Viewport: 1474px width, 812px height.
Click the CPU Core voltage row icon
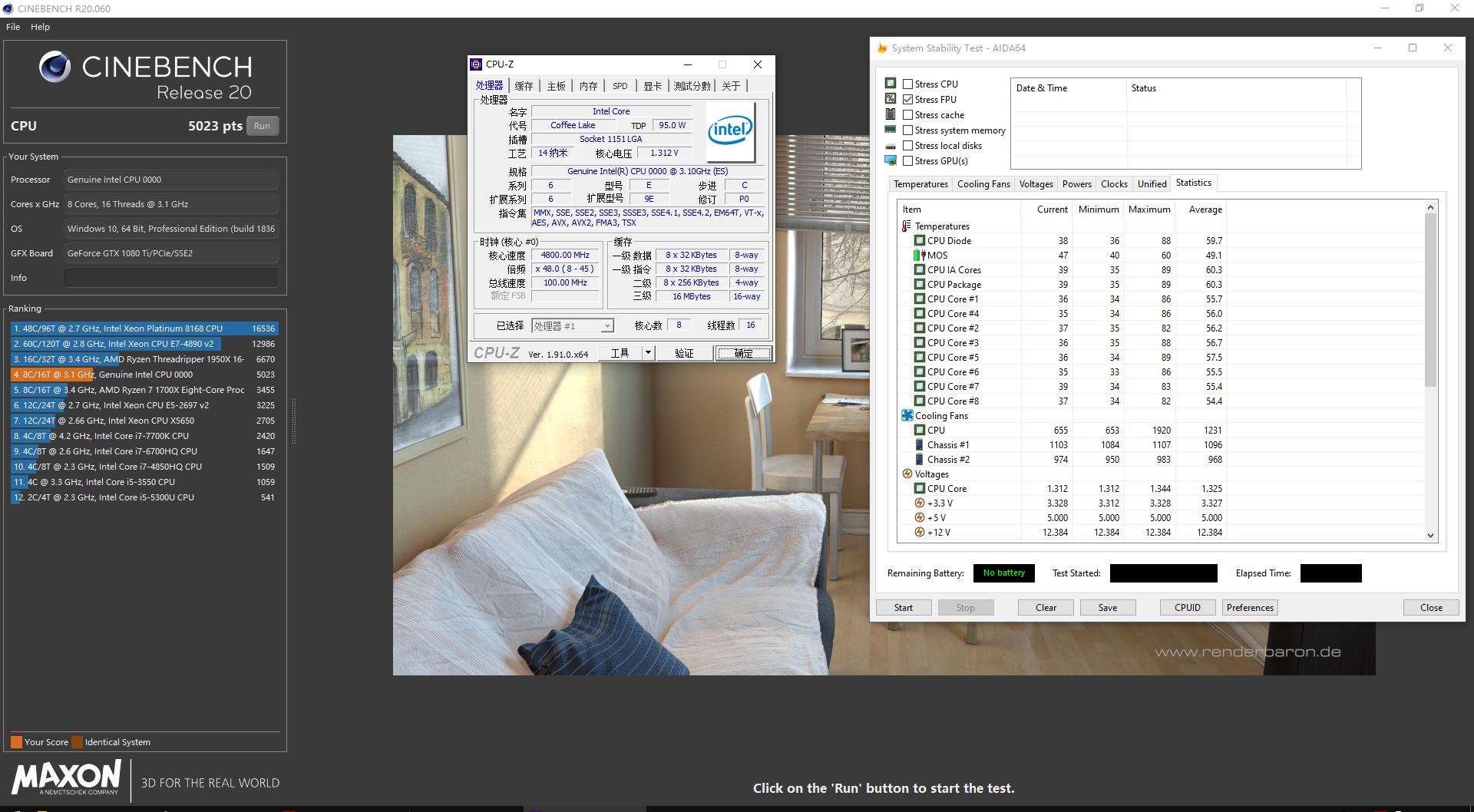click(x=919, y=489)
